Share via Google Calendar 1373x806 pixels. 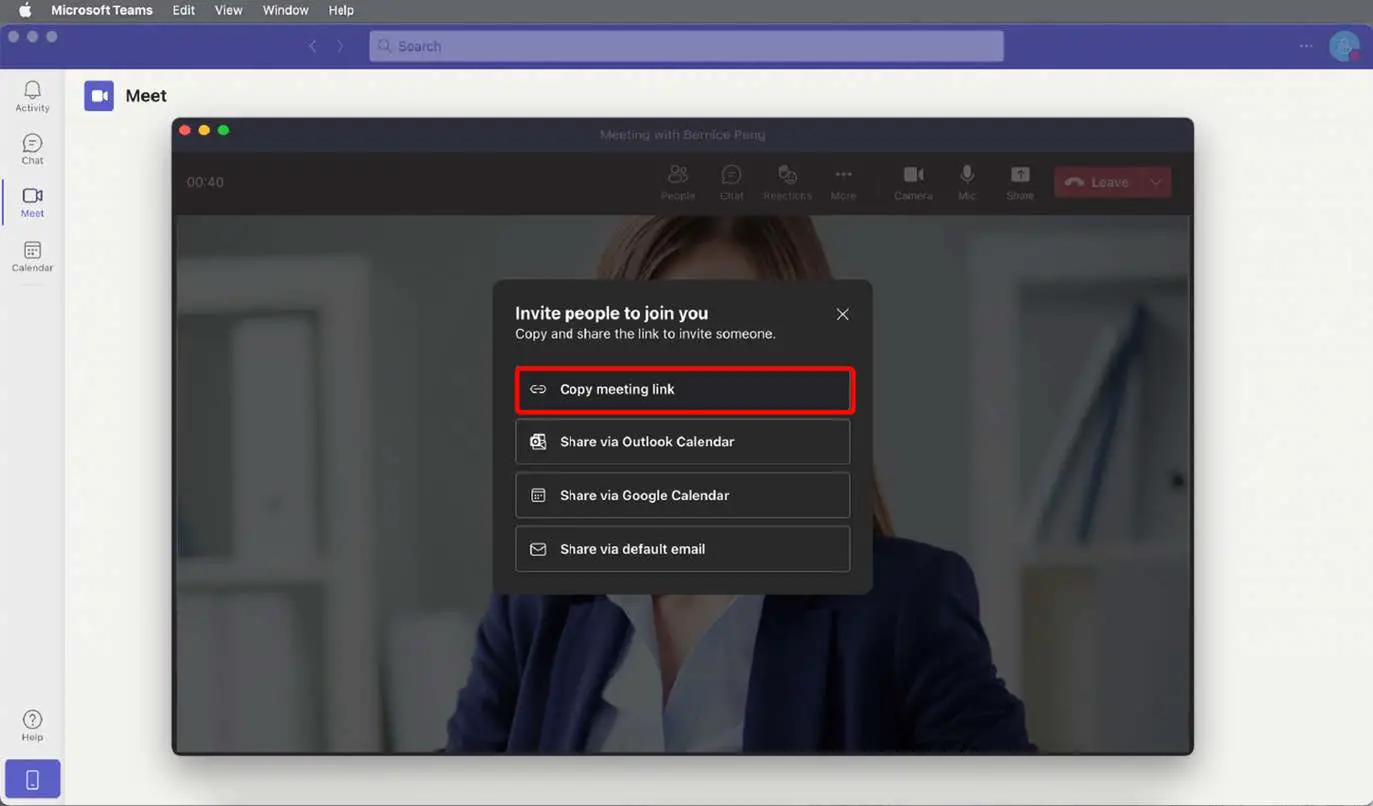tap(683, 495)
